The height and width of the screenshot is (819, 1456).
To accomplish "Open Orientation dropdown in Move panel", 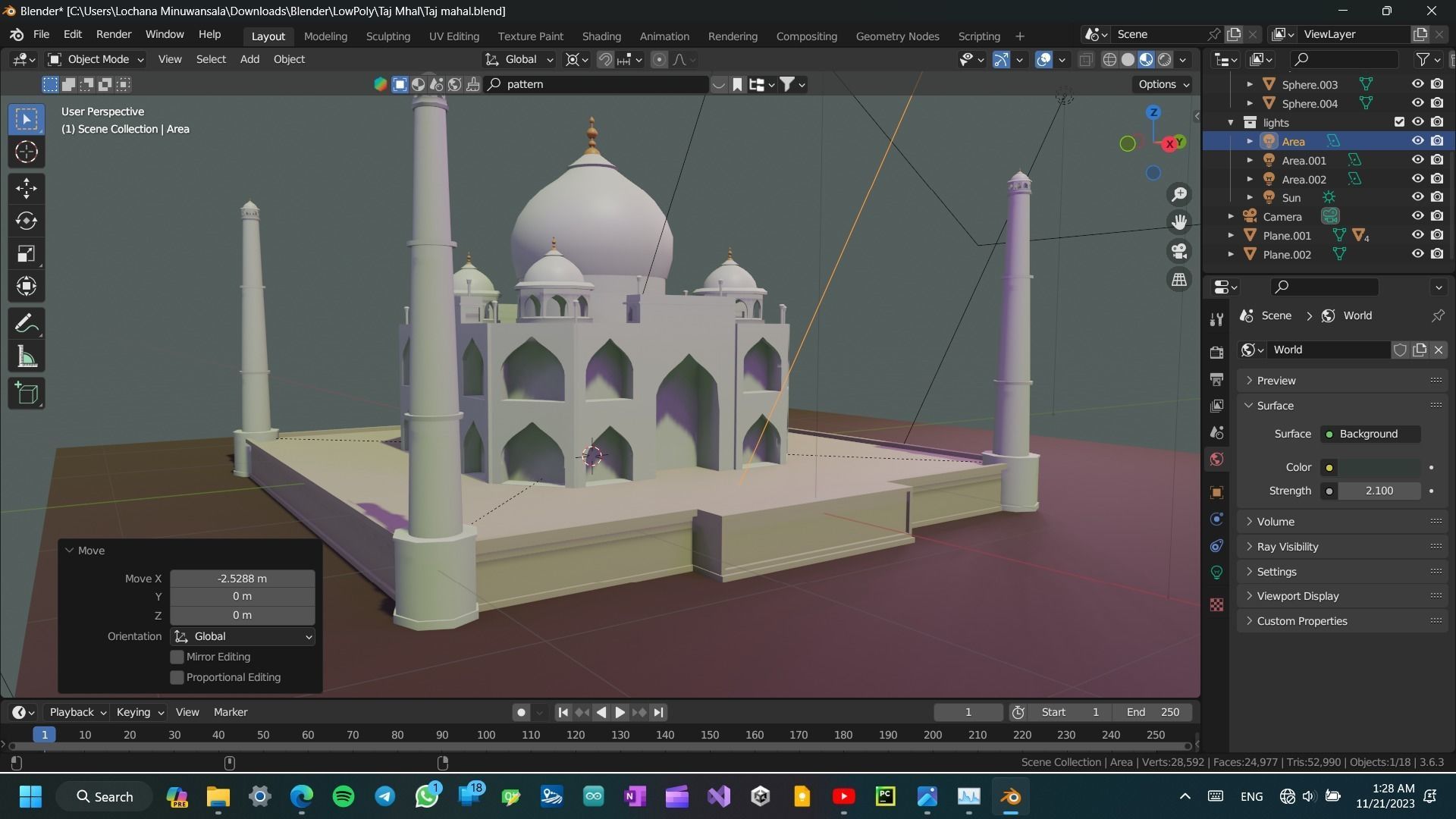I will (x=243, y=636).
